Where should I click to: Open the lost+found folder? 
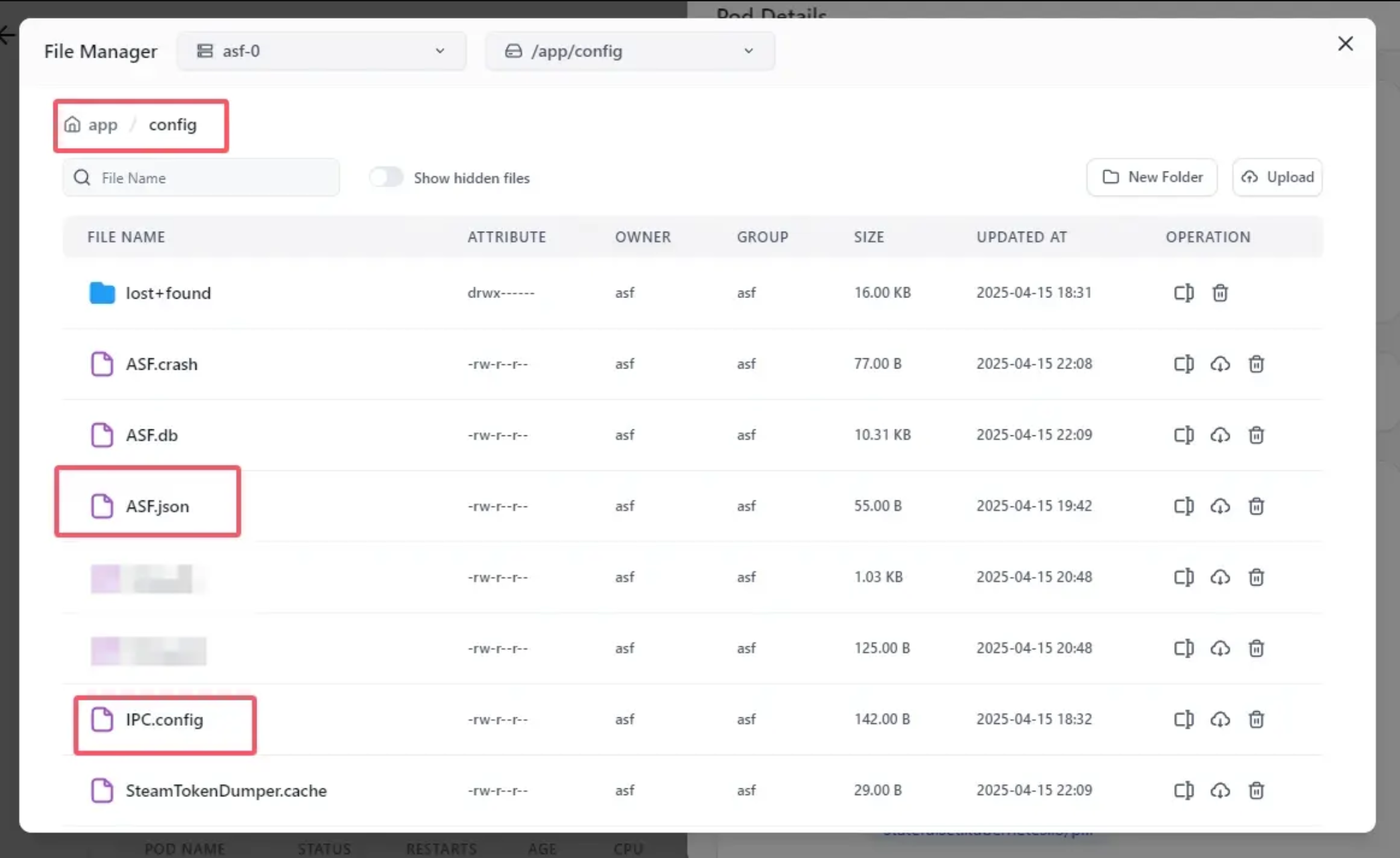pos(167,293)
